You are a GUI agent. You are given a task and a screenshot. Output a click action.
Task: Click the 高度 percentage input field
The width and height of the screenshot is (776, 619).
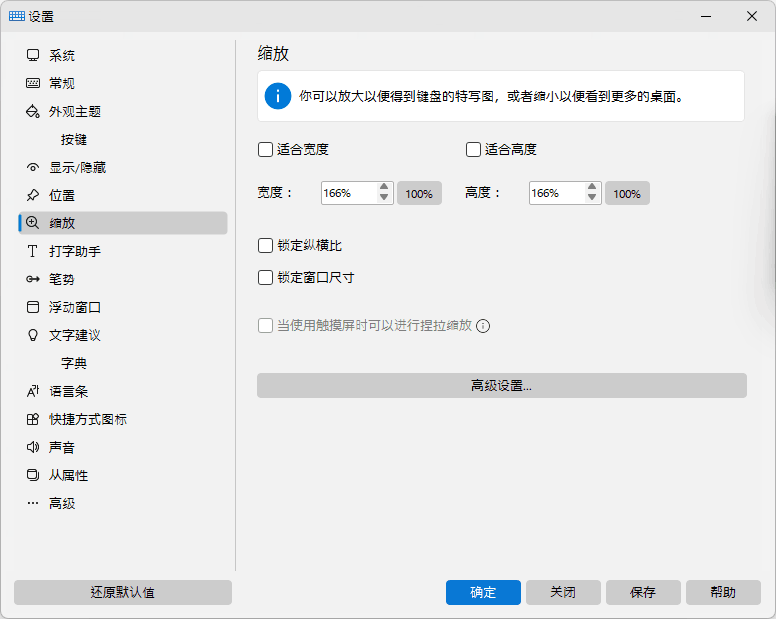pyautogui.click(x=557, y=193)
